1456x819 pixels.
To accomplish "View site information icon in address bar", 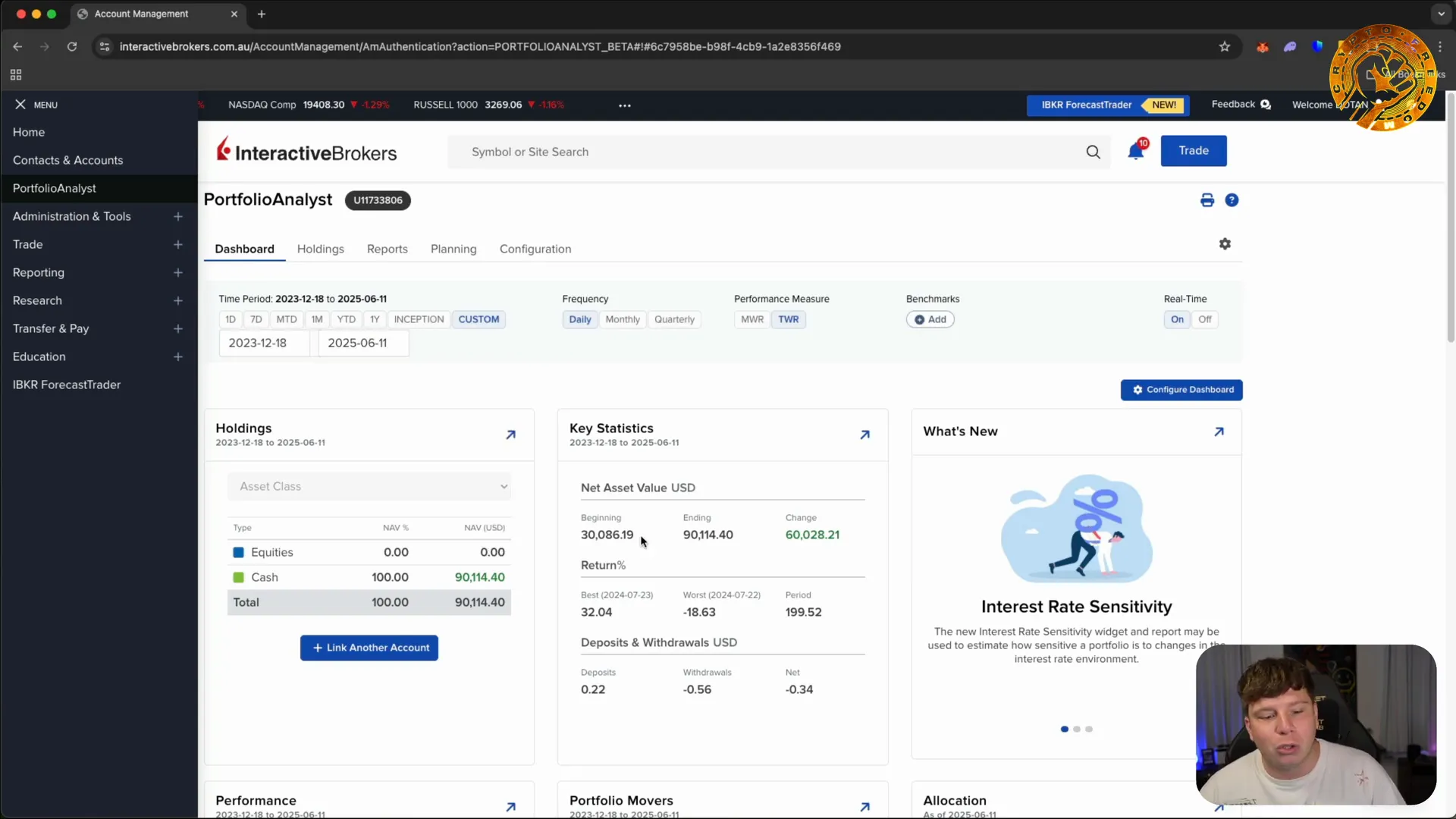I will (x=105, y=47).
